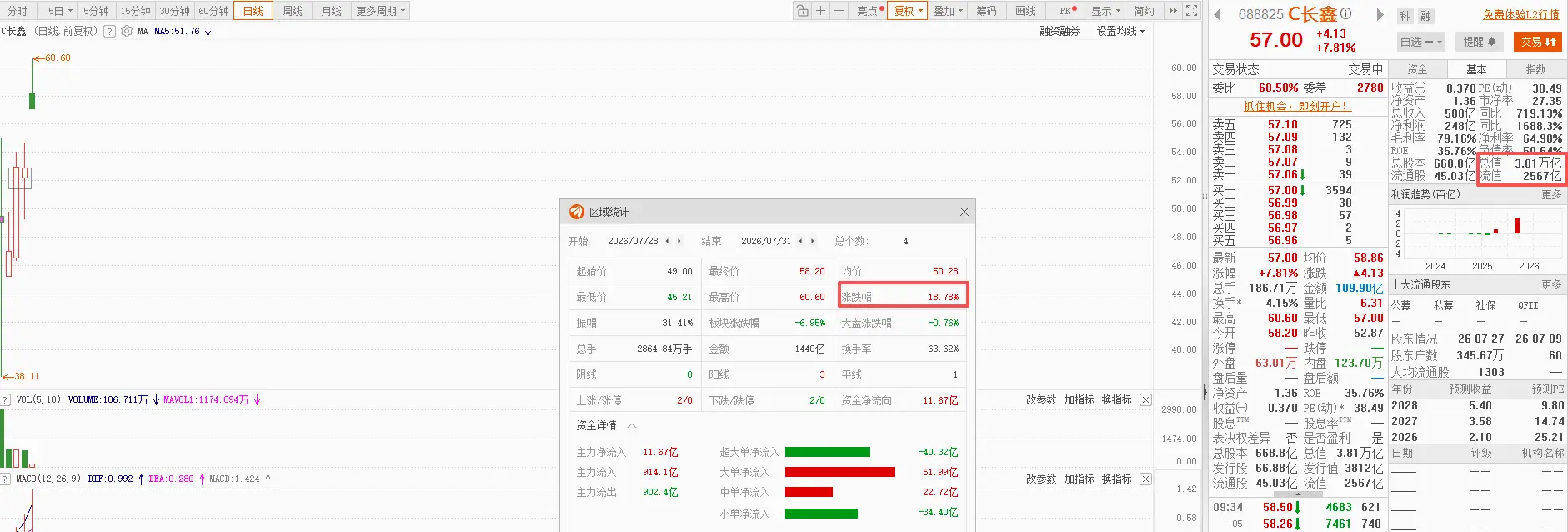This screenshot has height=532, width=1568.
Task: Close the VOL indicator panel
Action: click(1145, 400)
